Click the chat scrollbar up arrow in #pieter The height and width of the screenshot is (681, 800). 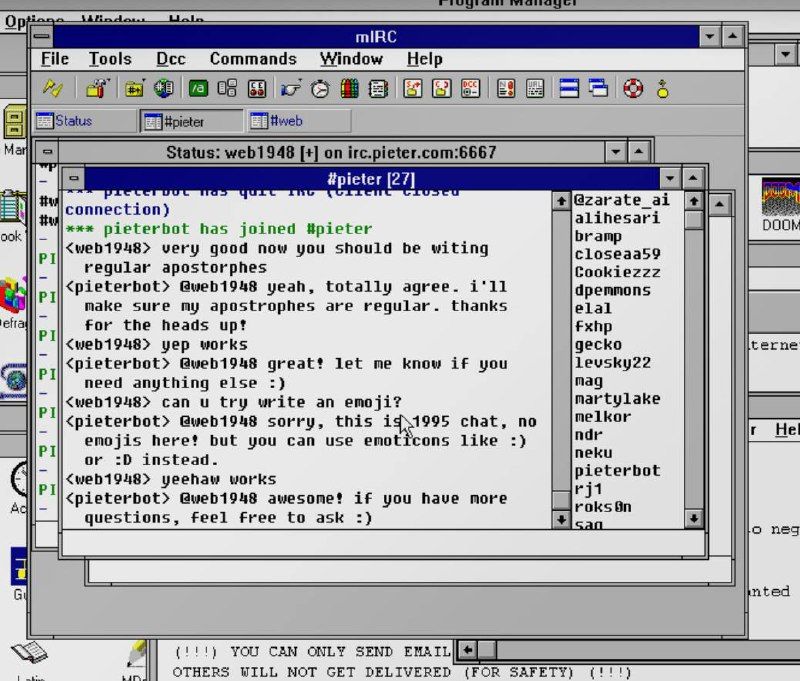point(561,201)
